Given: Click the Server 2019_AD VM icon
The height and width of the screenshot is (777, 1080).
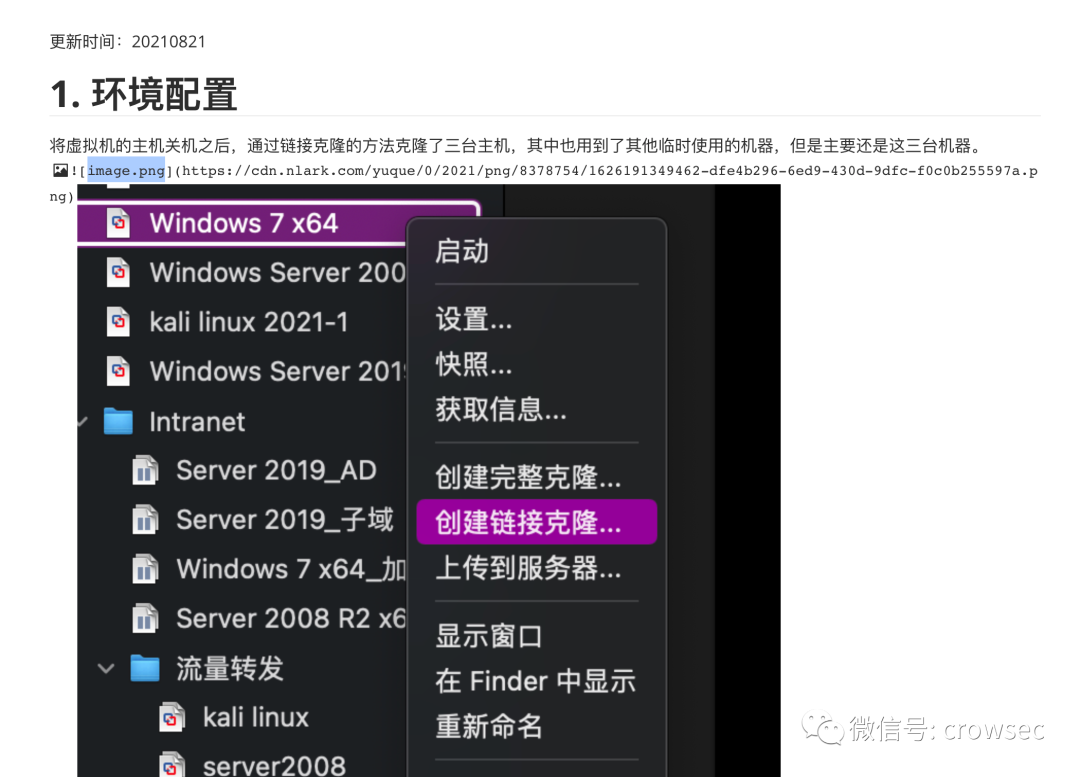Looking at the screenshot, I should click(145, 470).
